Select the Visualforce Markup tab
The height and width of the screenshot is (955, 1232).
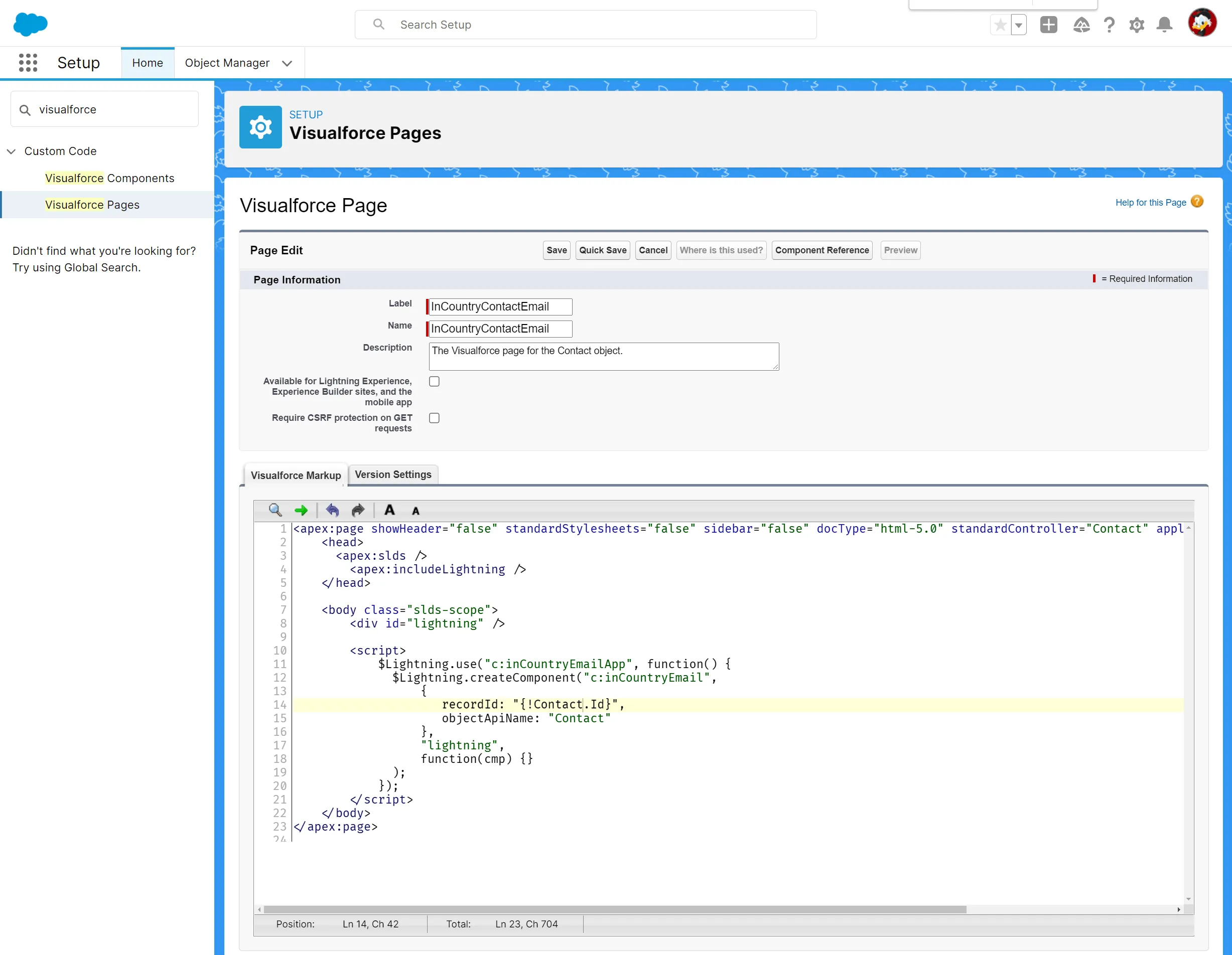tap(296, 475)
